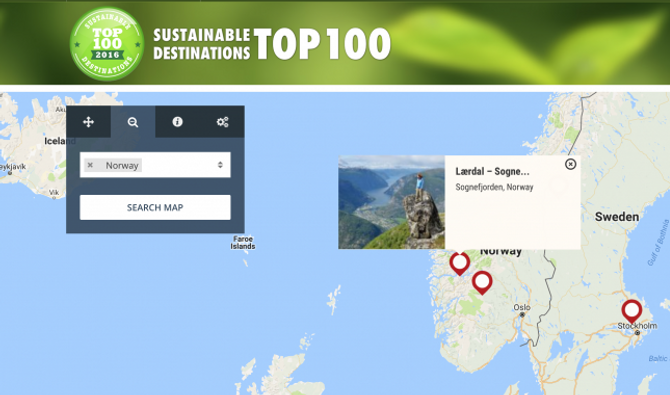The width and height of the screenshot is (670, 395).
Task: Open the search magnifier tab
Action: (133, 122)
